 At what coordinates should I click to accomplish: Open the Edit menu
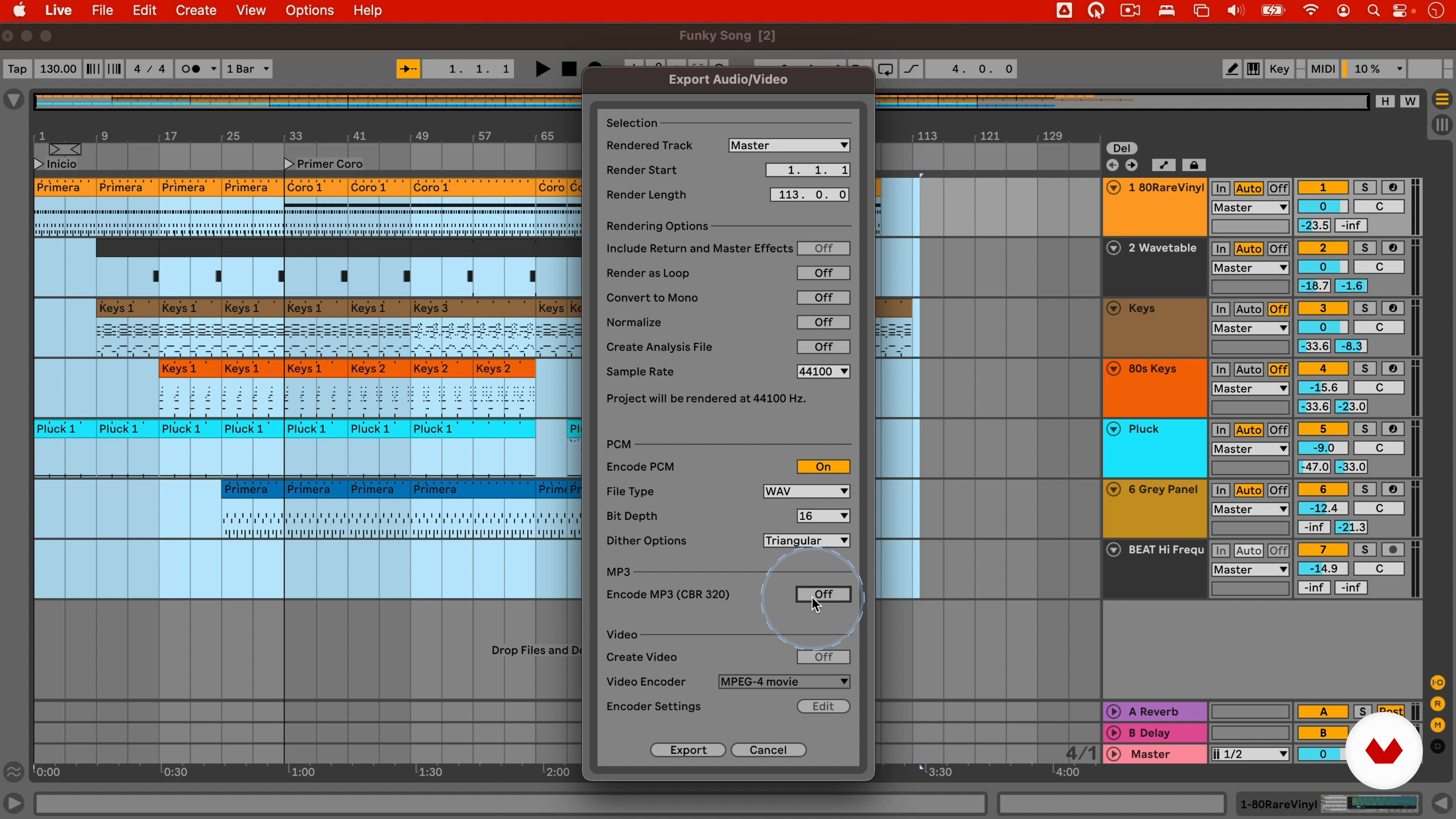145,11
